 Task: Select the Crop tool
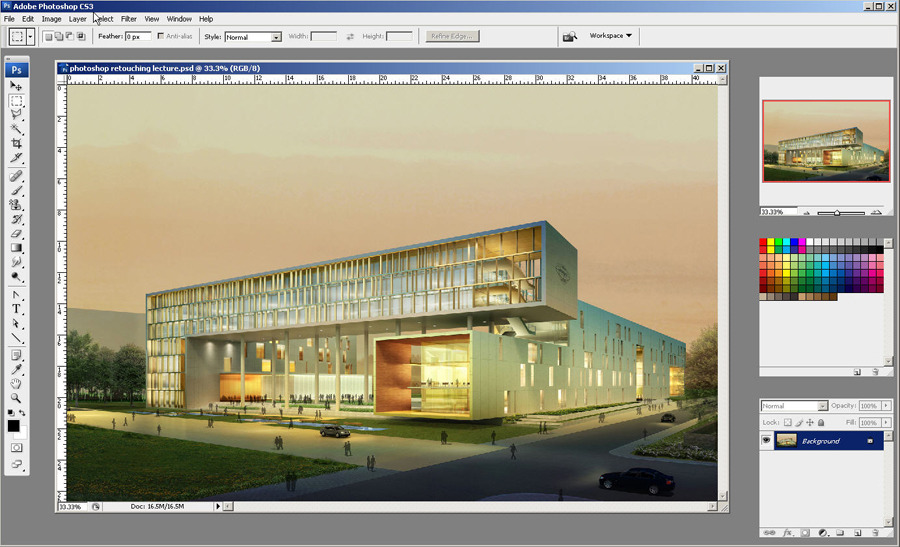17,144
